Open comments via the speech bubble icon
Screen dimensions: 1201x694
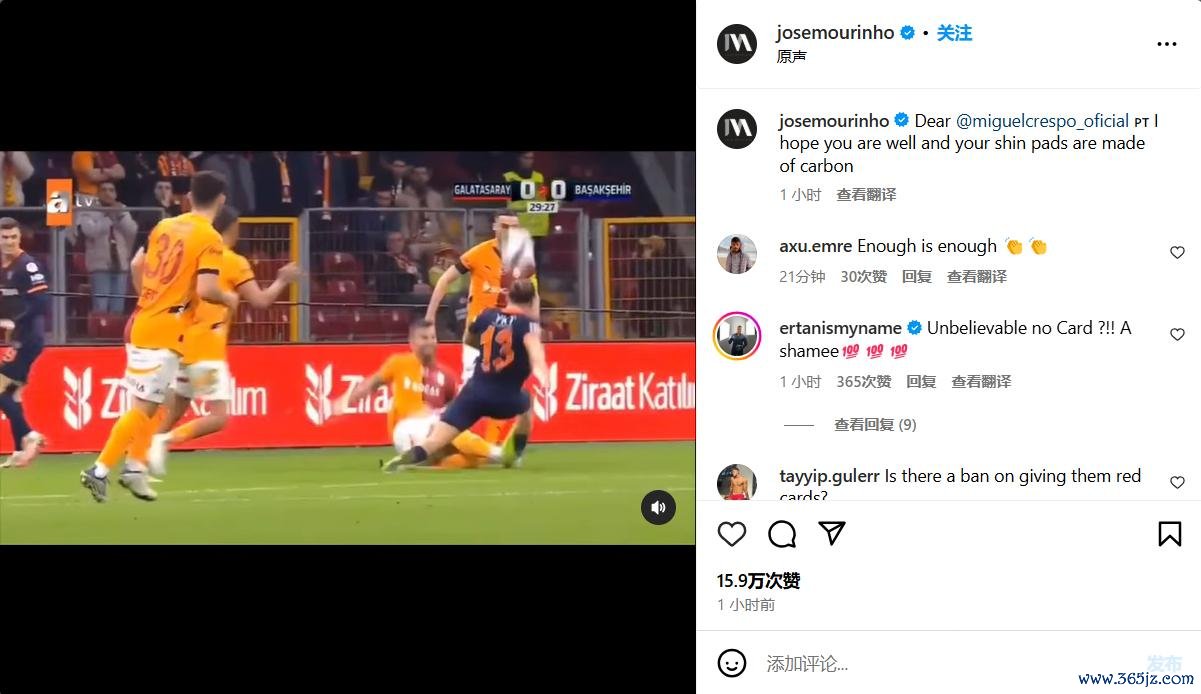coord(782,534)
